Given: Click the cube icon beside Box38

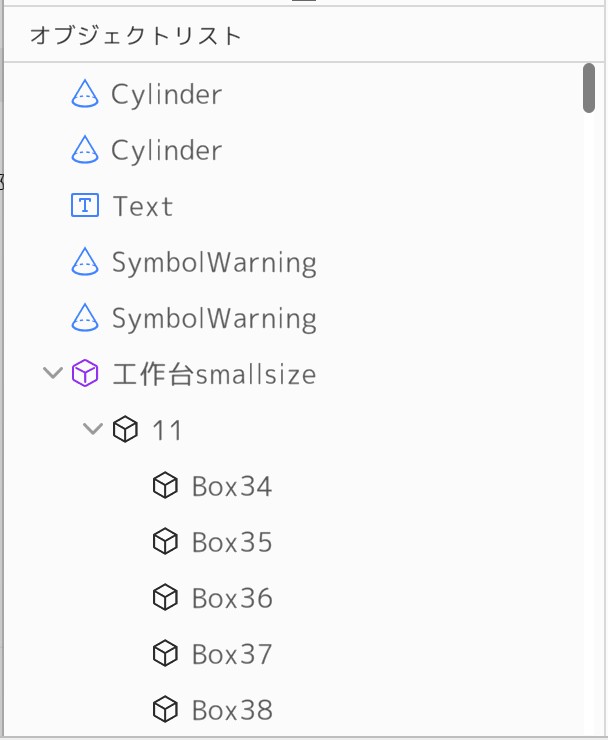Looking at the screenshot, I should pos(165,710).
